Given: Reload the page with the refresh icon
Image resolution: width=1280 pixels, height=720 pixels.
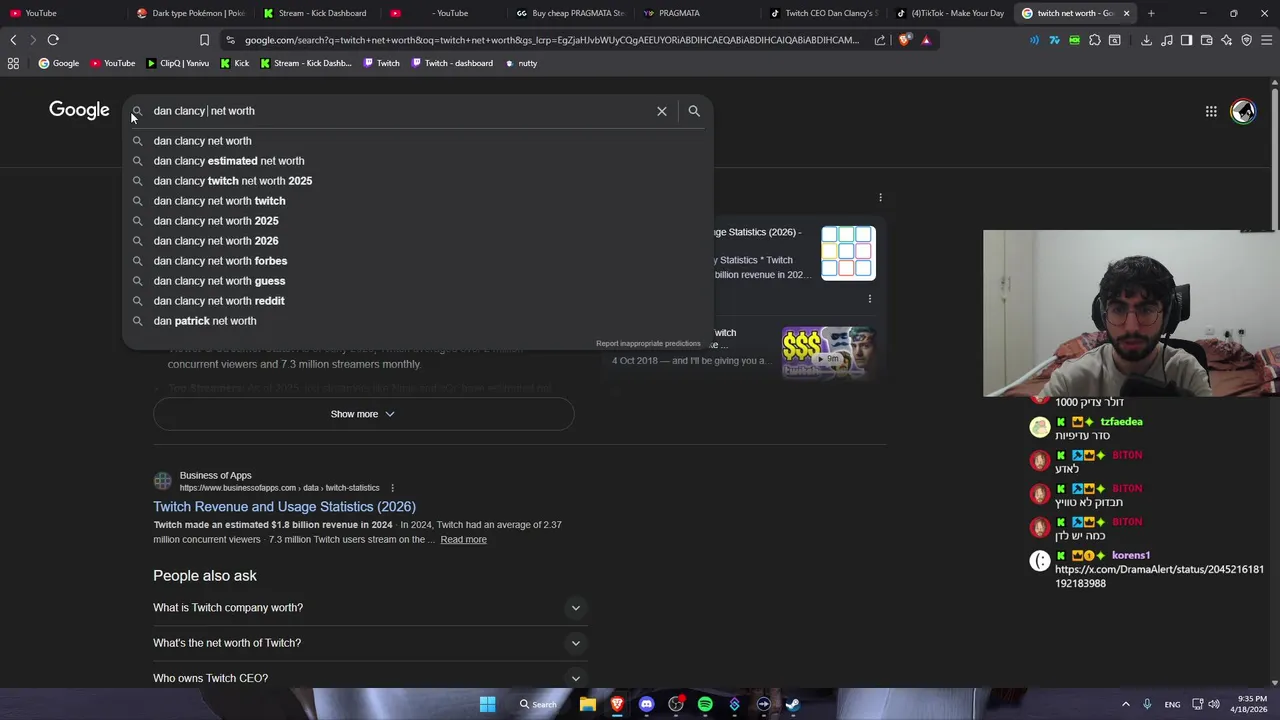Looking at the screenshot, I should [x=53, y=40].
